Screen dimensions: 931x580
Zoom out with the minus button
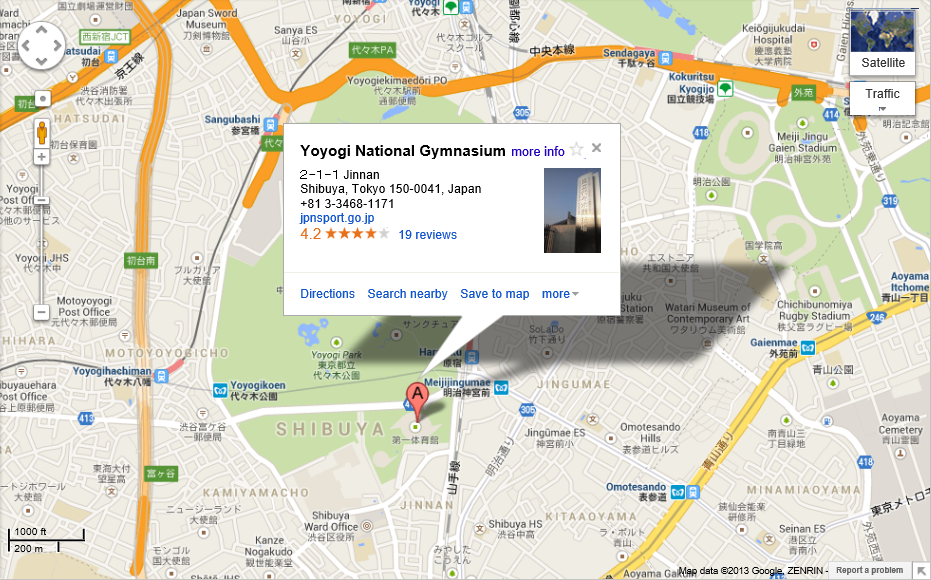(x=42, y=312)
